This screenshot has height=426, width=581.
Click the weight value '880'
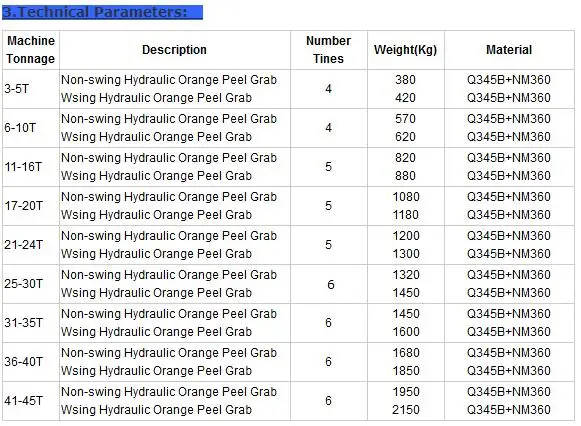(x=405, y=176)
